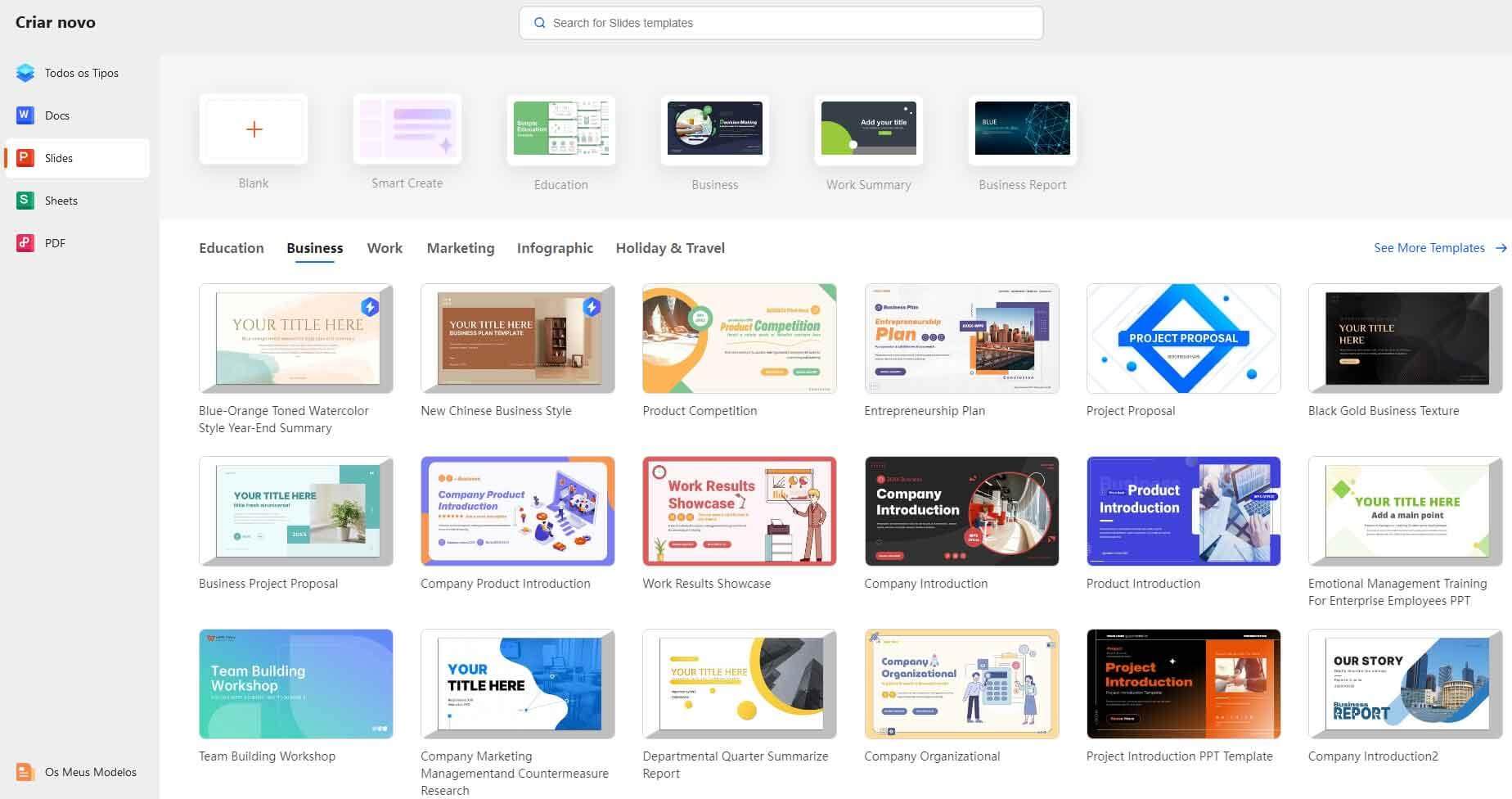Screen dimensions: 1512x799
Task: Click the plus icon for Blank presentation
Action: tap(254, 129)
